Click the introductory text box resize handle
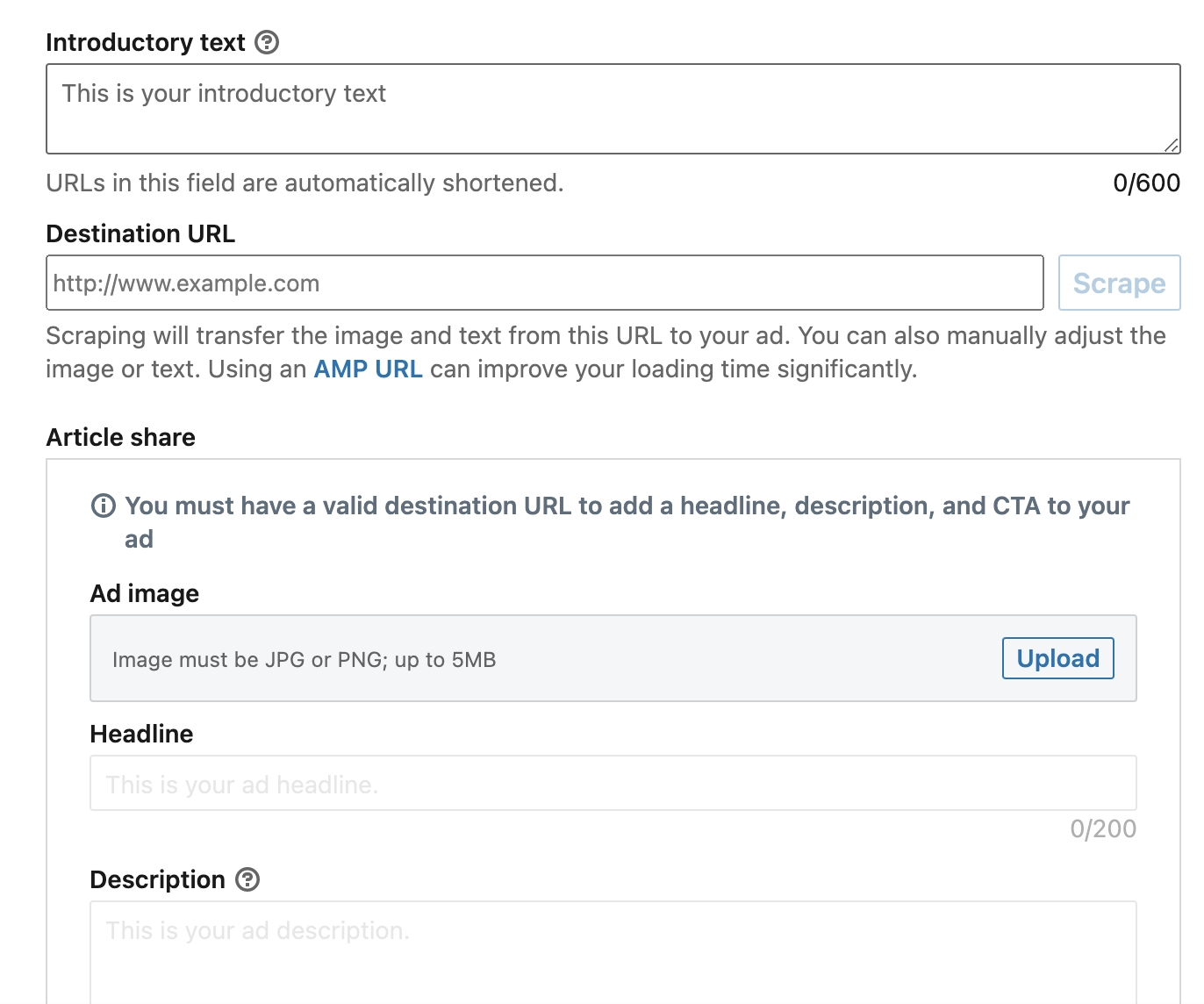This screenshot has width=1204, height=1004. pyautogui.click(x=1171, y=145)
